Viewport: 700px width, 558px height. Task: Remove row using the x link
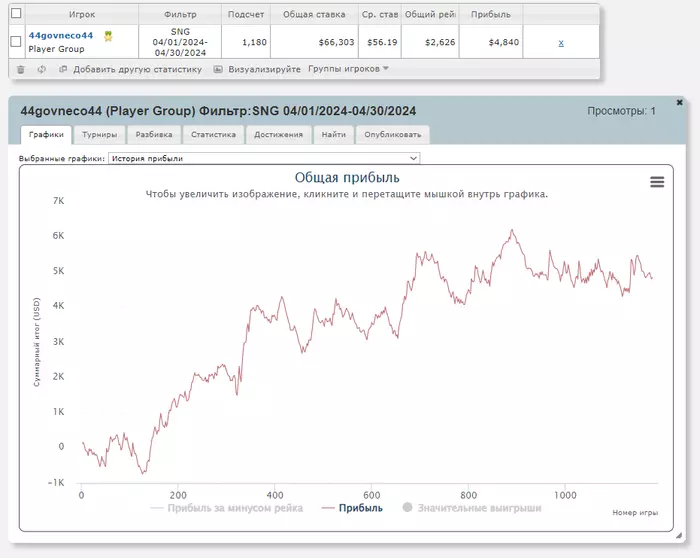pos(561,43)
